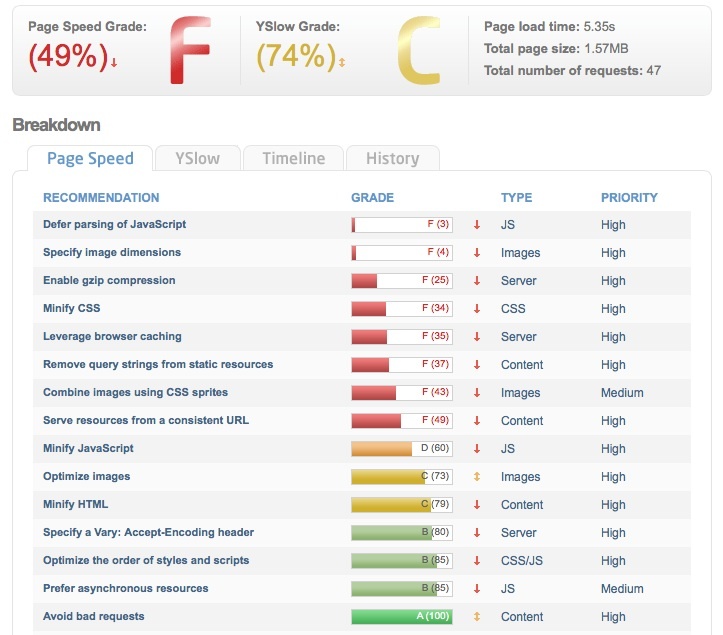Select the History tab
723x635 pixels.
coord(392,158)
